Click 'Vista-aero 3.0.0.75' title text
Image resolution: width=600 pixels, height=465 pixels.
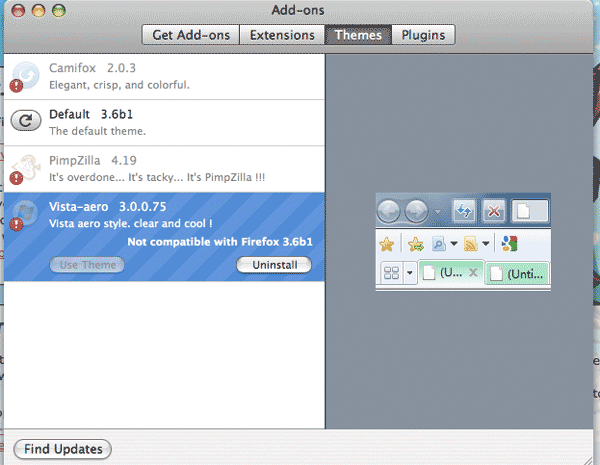pyautogui.click(x=108, y=207)
